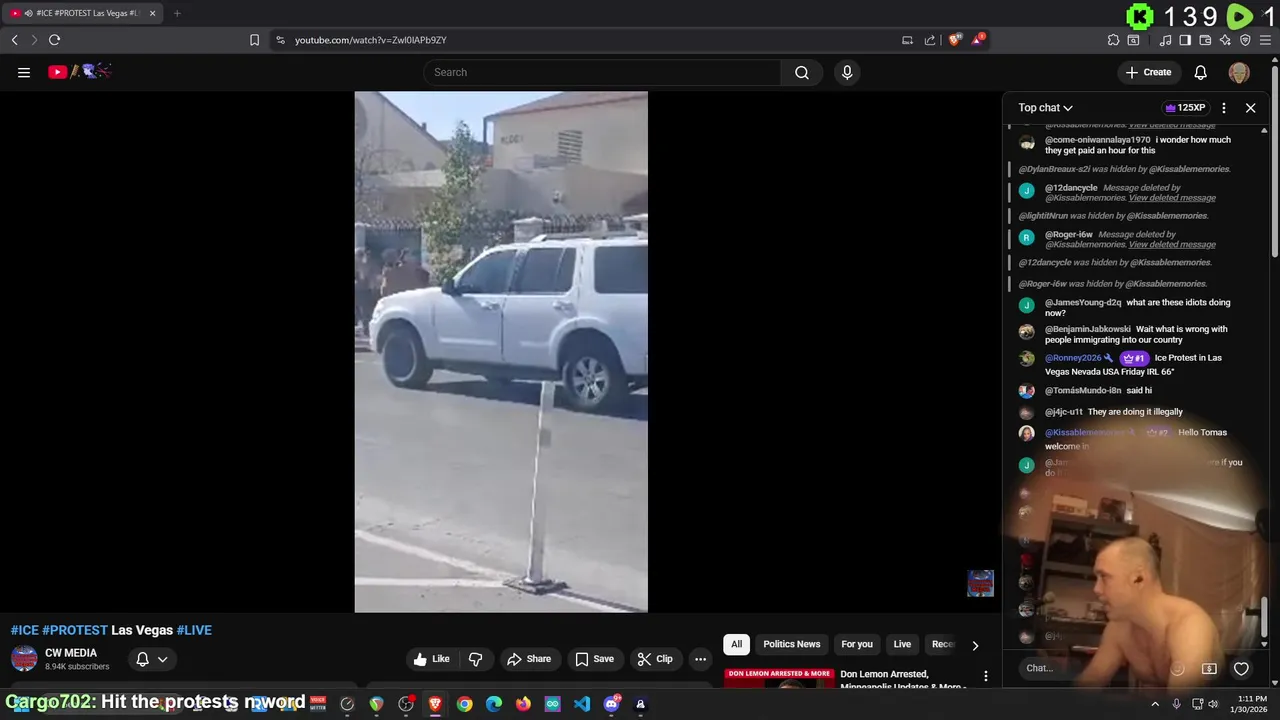The width and height of the screenshot is (1280, 720).
Task: Close the ICE PROTEST Las Vegas tab
Action: [152, 13]
